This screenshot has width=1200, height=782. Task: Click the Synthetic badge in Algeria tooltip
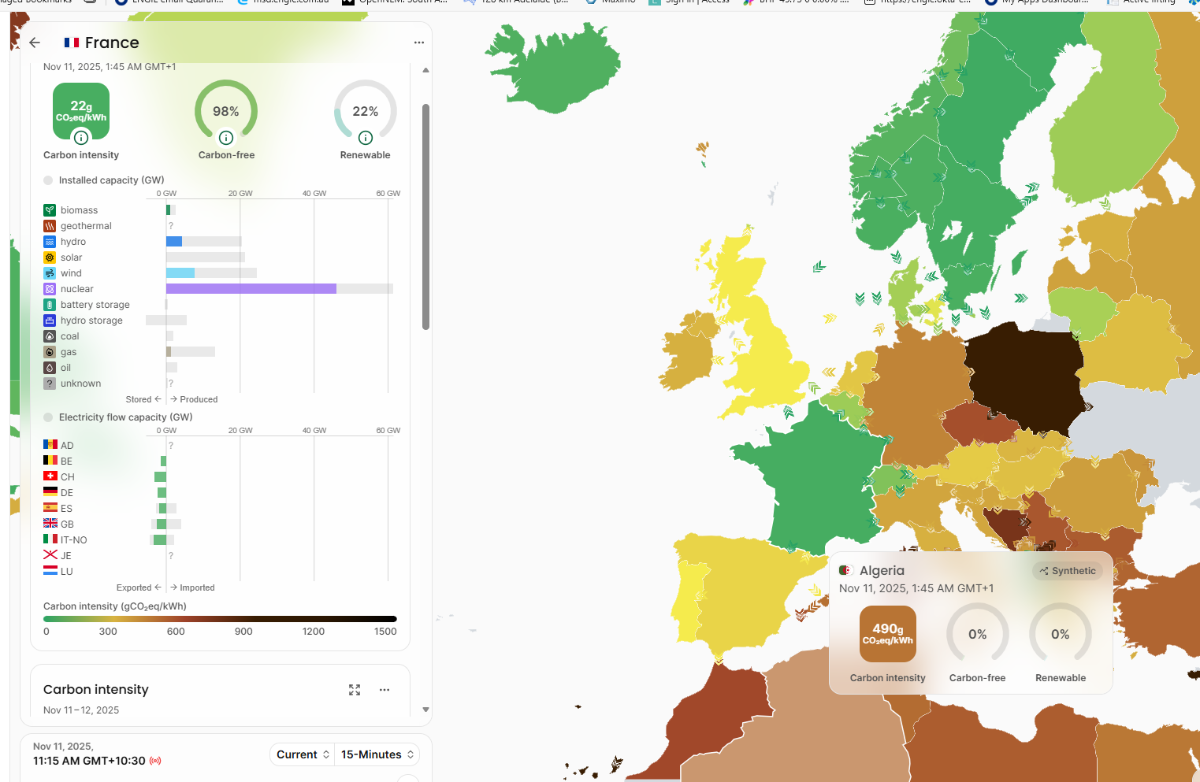click(1068, 571)
